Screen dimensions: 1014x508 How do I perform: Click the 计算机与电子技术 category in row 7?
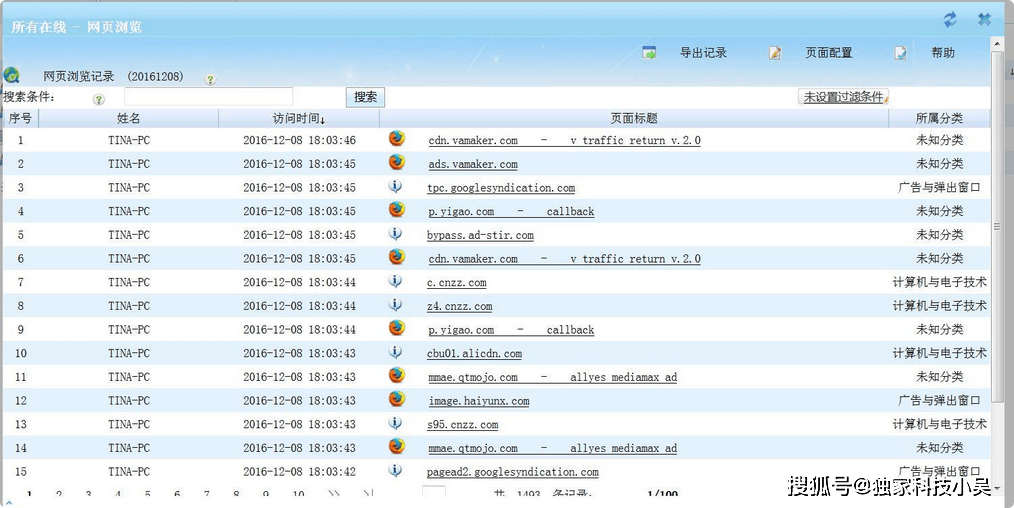click(x=939, y=282)
